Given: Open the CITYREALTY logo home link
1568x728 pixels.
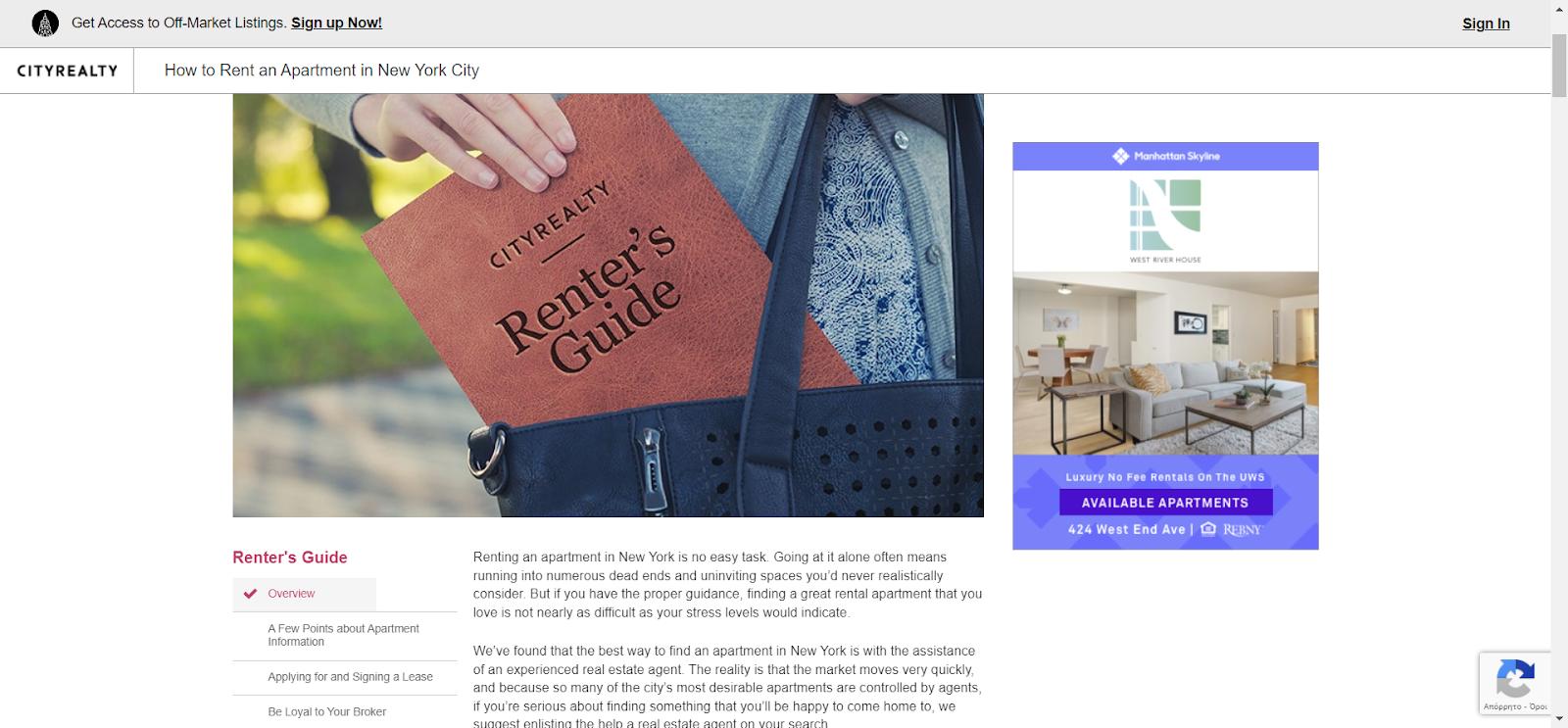Looking at the screenshot, I should (x=68, y=71).
